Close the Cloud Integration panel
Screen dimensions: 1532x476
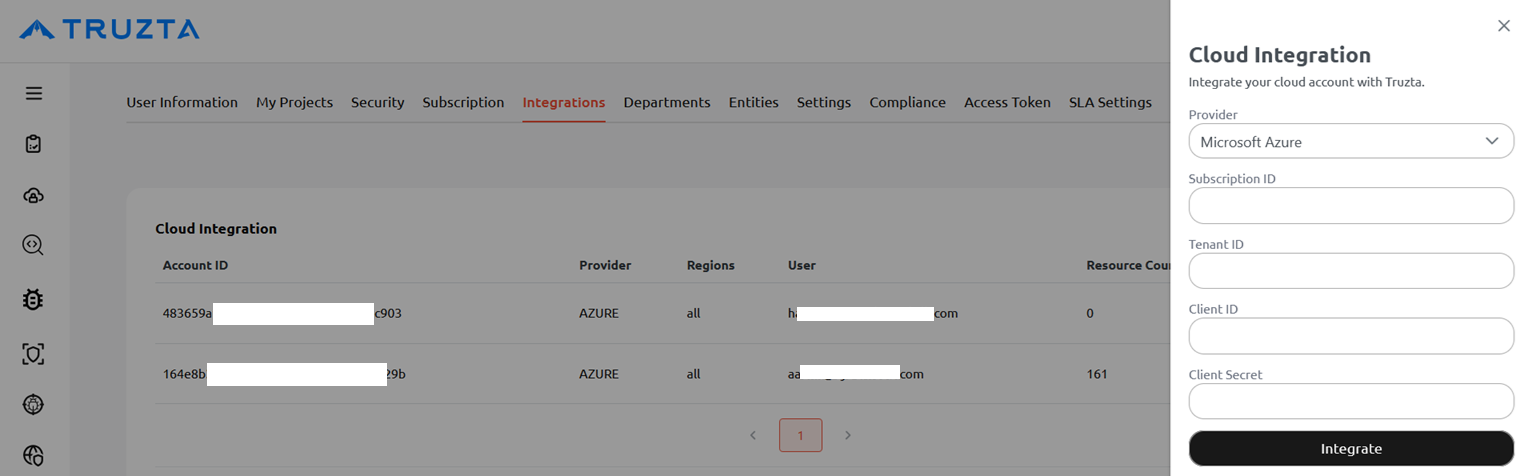point(1503,26)
